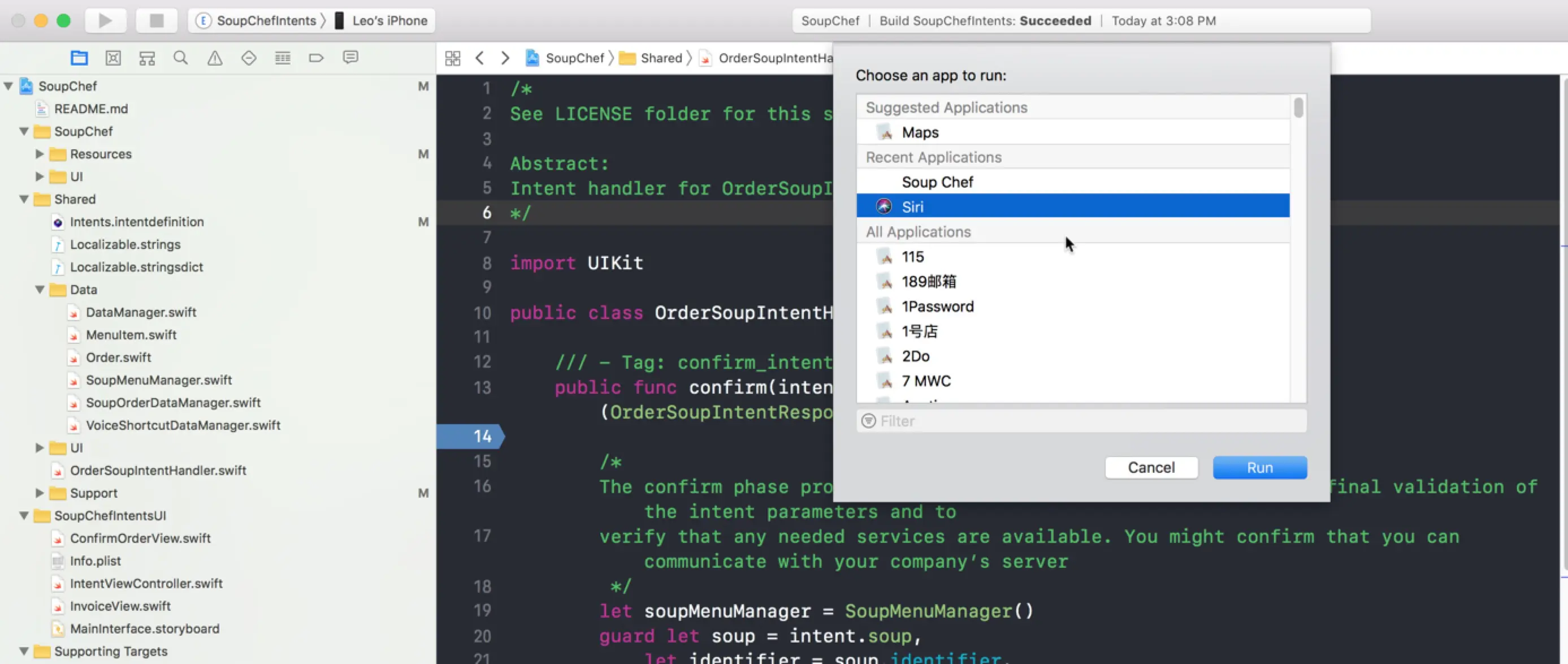The image size is (1568, 664).
Task: Open the Issue navigator warning icon
Action: (x=215, y=58)
